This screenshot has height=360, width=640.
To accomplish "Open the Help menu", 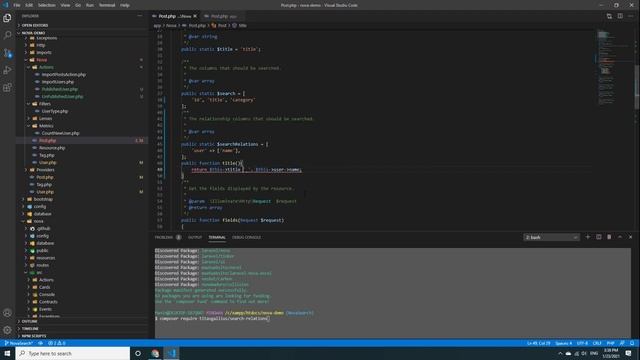I will [x=125, y=5].
